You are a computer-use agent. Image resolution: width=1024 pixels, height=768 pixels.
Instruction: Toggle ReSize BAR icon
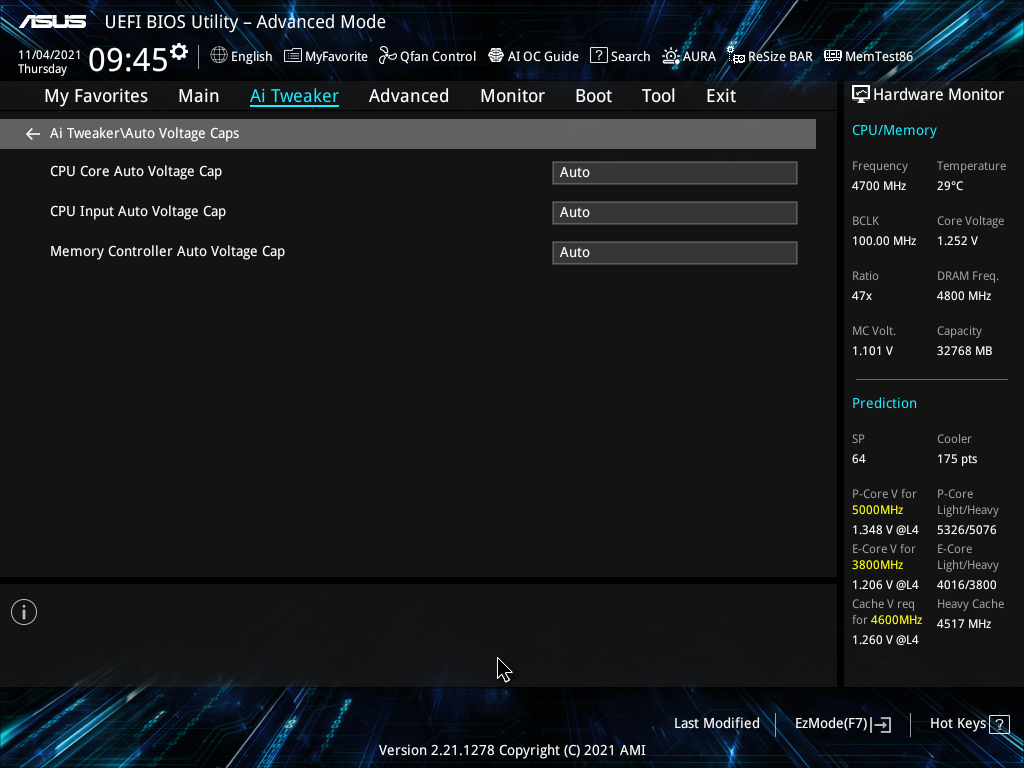(x=736, y=56)
